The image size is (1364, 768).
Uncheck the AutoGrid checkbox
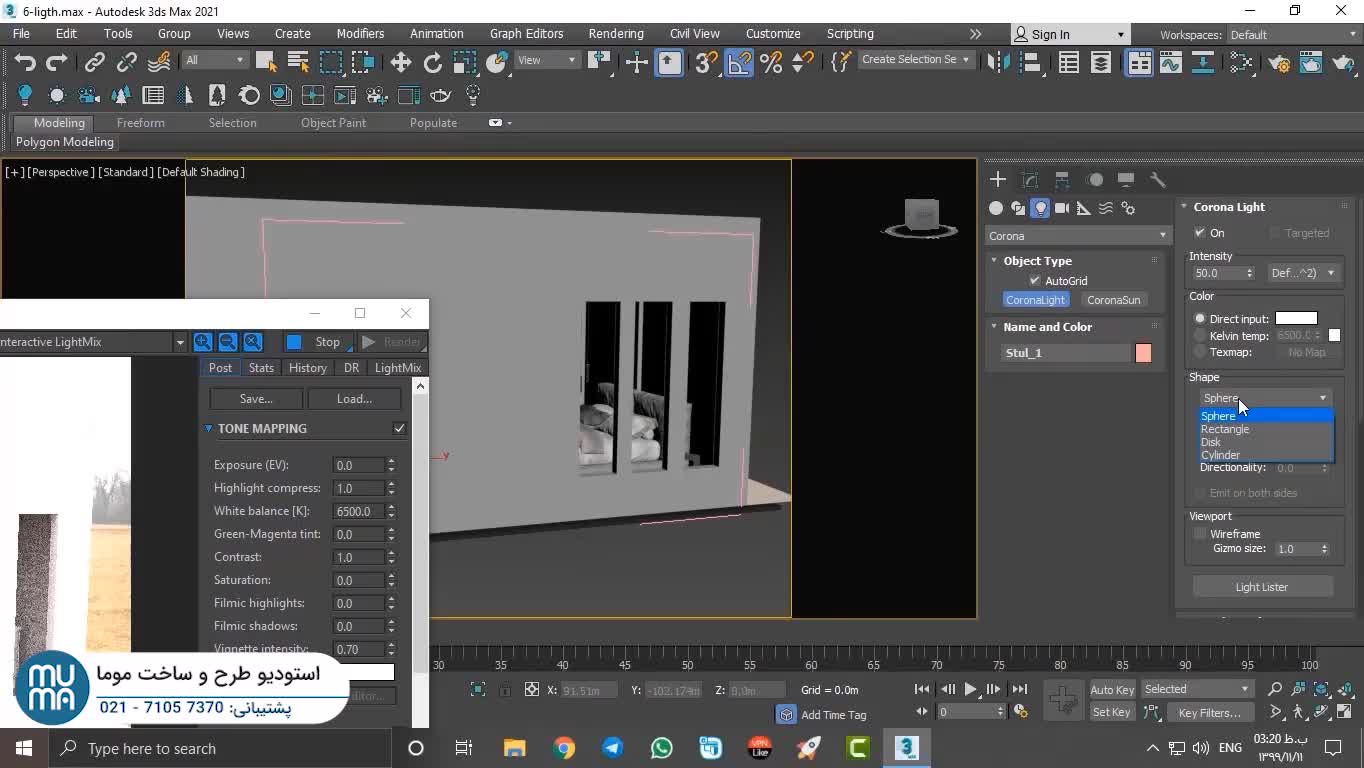tap(1035, 281)
